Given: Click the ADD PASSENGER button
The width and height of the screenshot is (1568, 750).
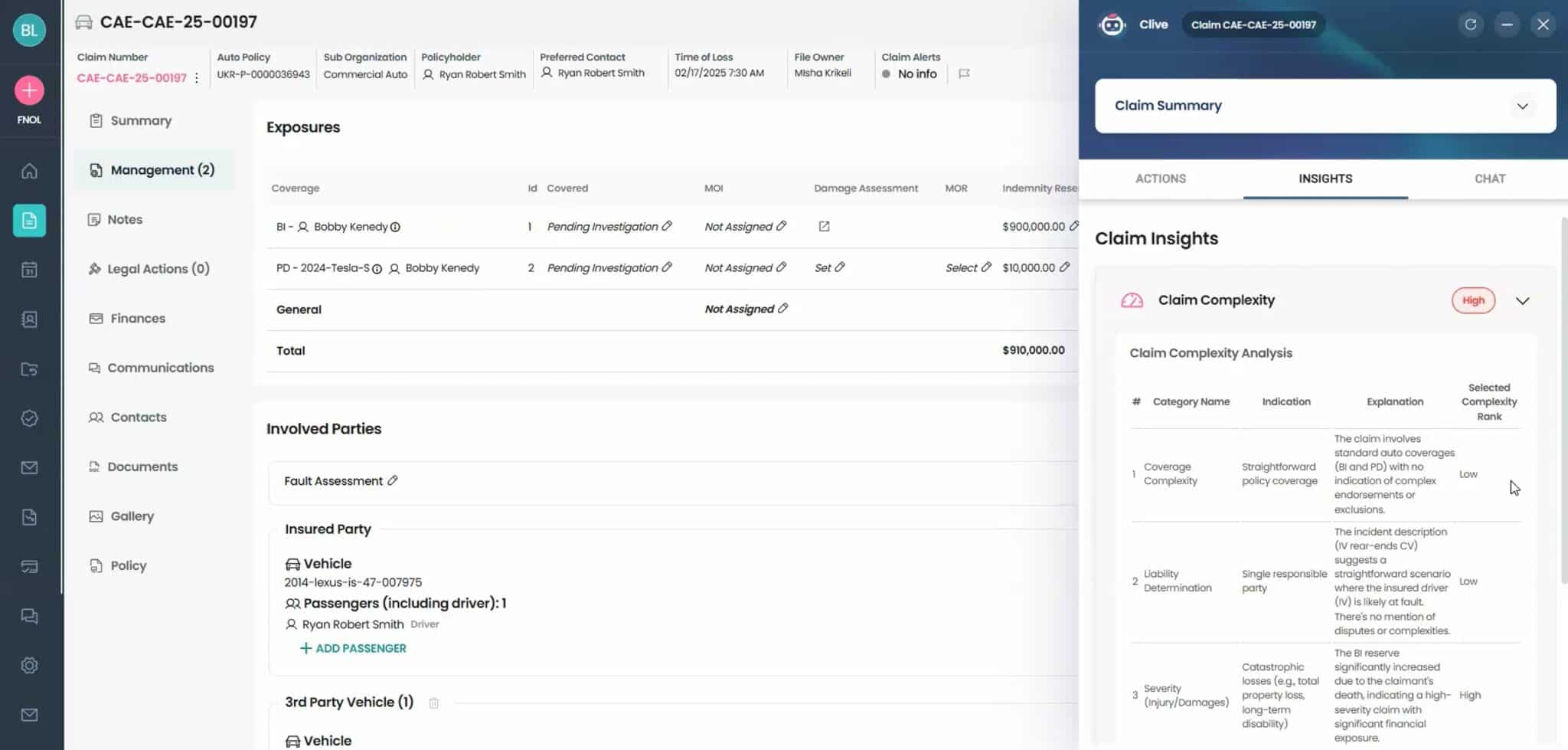Looking at the screenshot, I should click(x=352, y=647).
